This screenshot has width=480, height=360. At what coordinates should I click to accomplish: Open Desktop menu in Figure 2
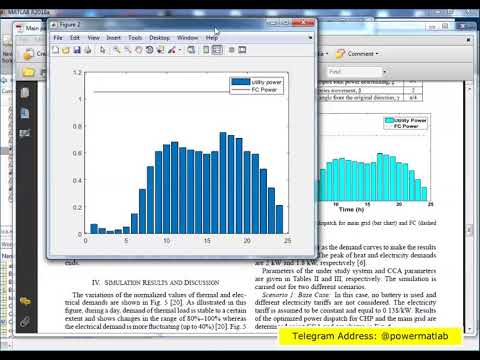[159, 38]
